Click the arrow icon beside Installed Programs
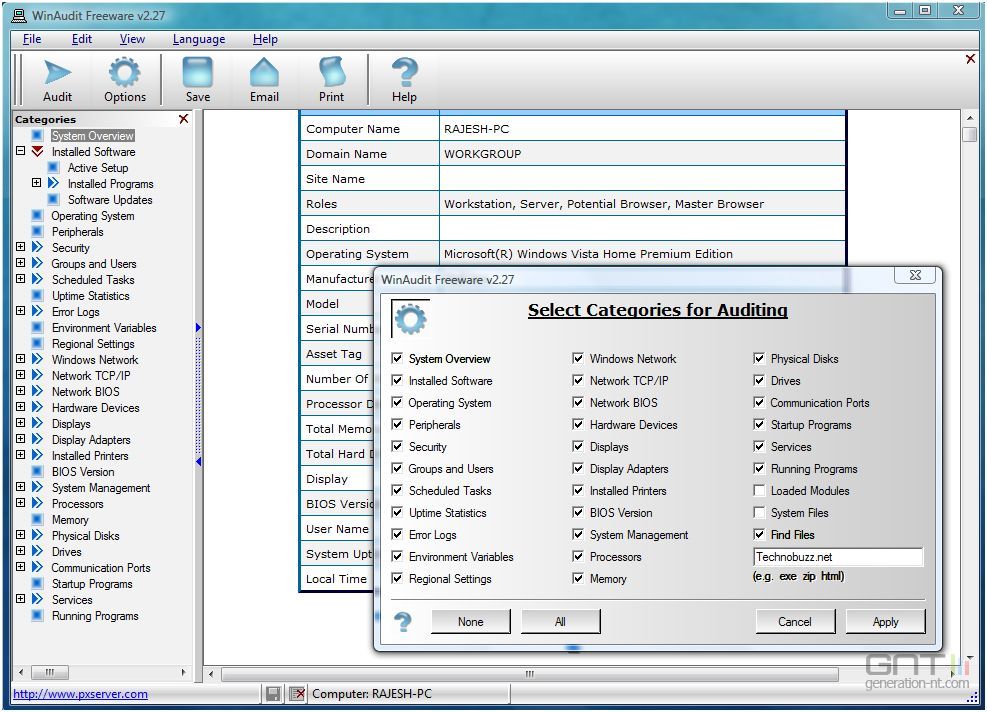987x712 pixels. [54, 183]
